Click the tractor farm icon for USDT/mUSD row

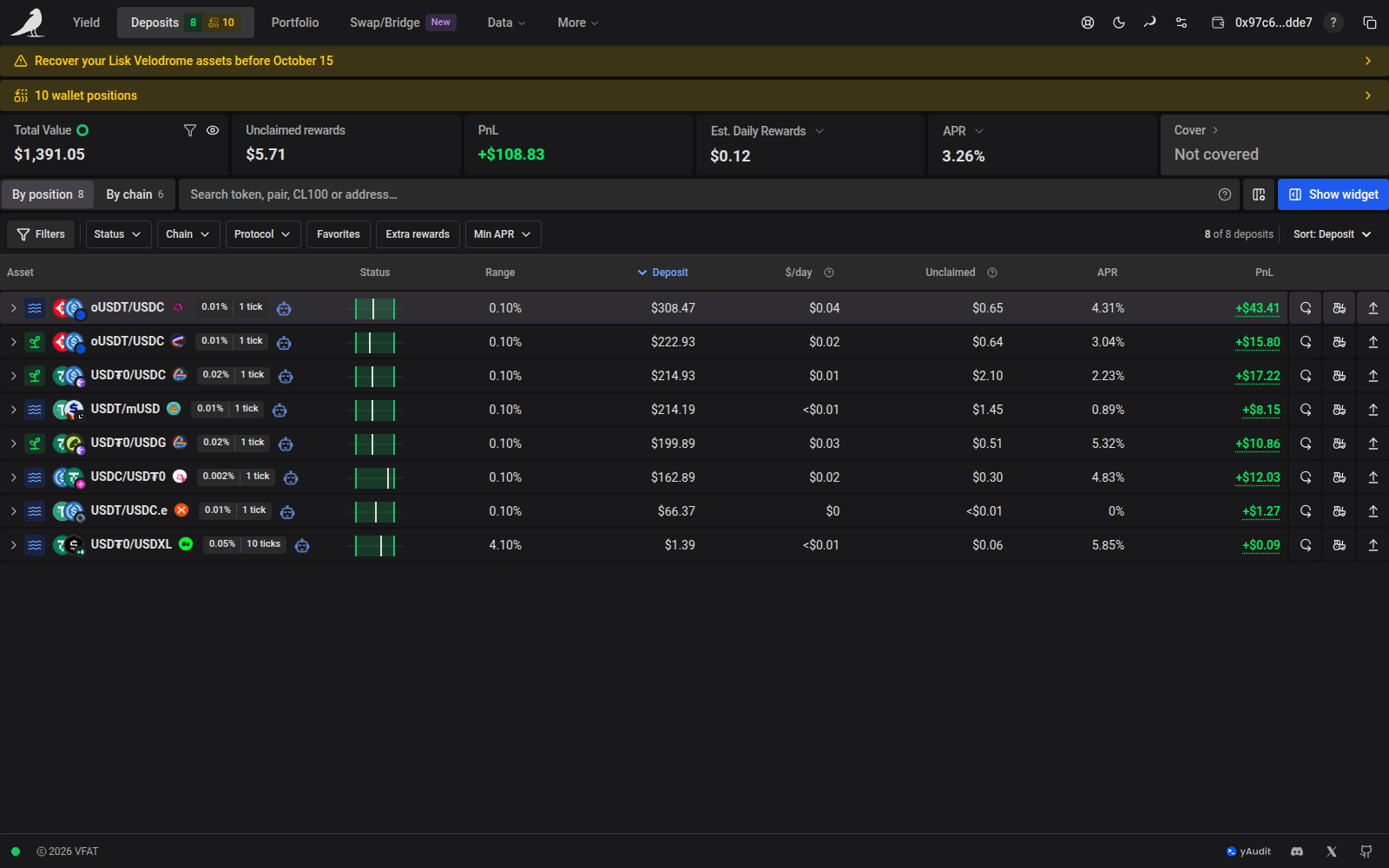click(x=1340, y=410)
